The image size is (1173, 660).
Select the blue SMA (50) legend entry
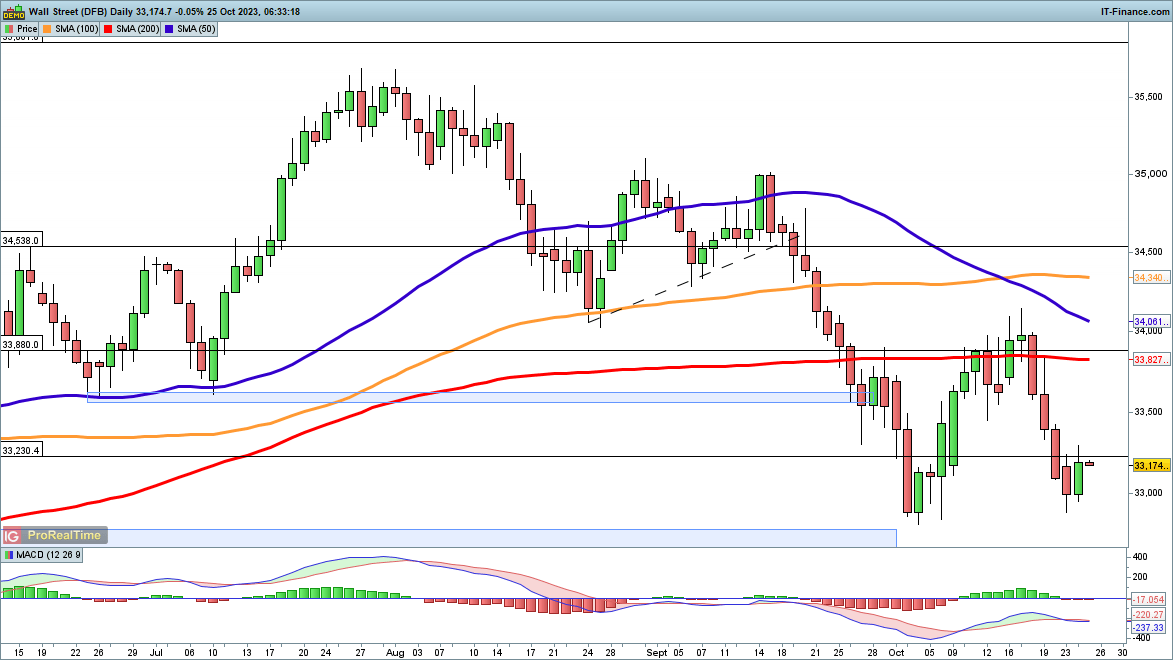click(x=190, y=29)
